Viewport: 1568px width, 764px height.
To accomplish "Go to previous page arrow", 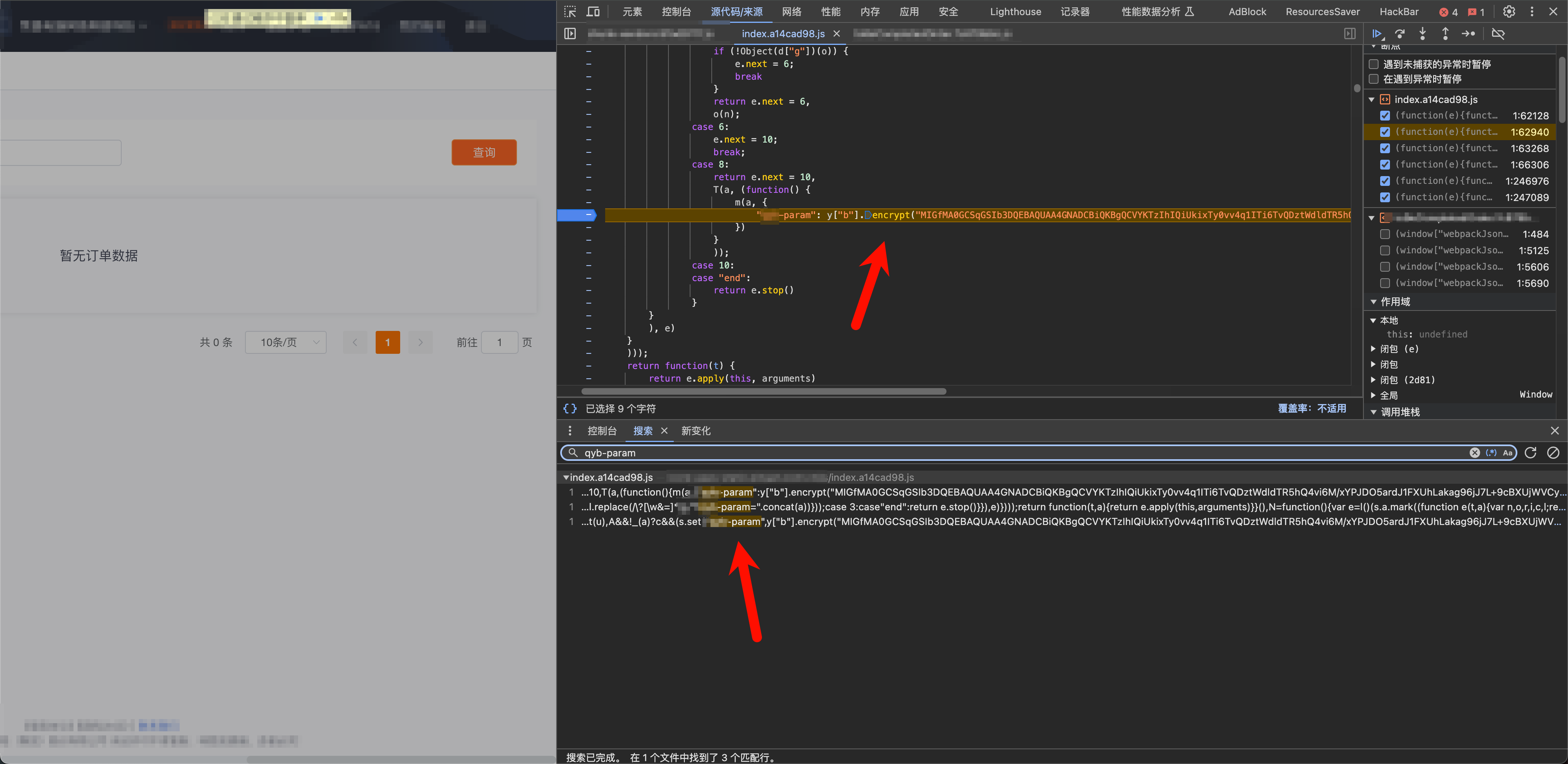I will 355,342.
